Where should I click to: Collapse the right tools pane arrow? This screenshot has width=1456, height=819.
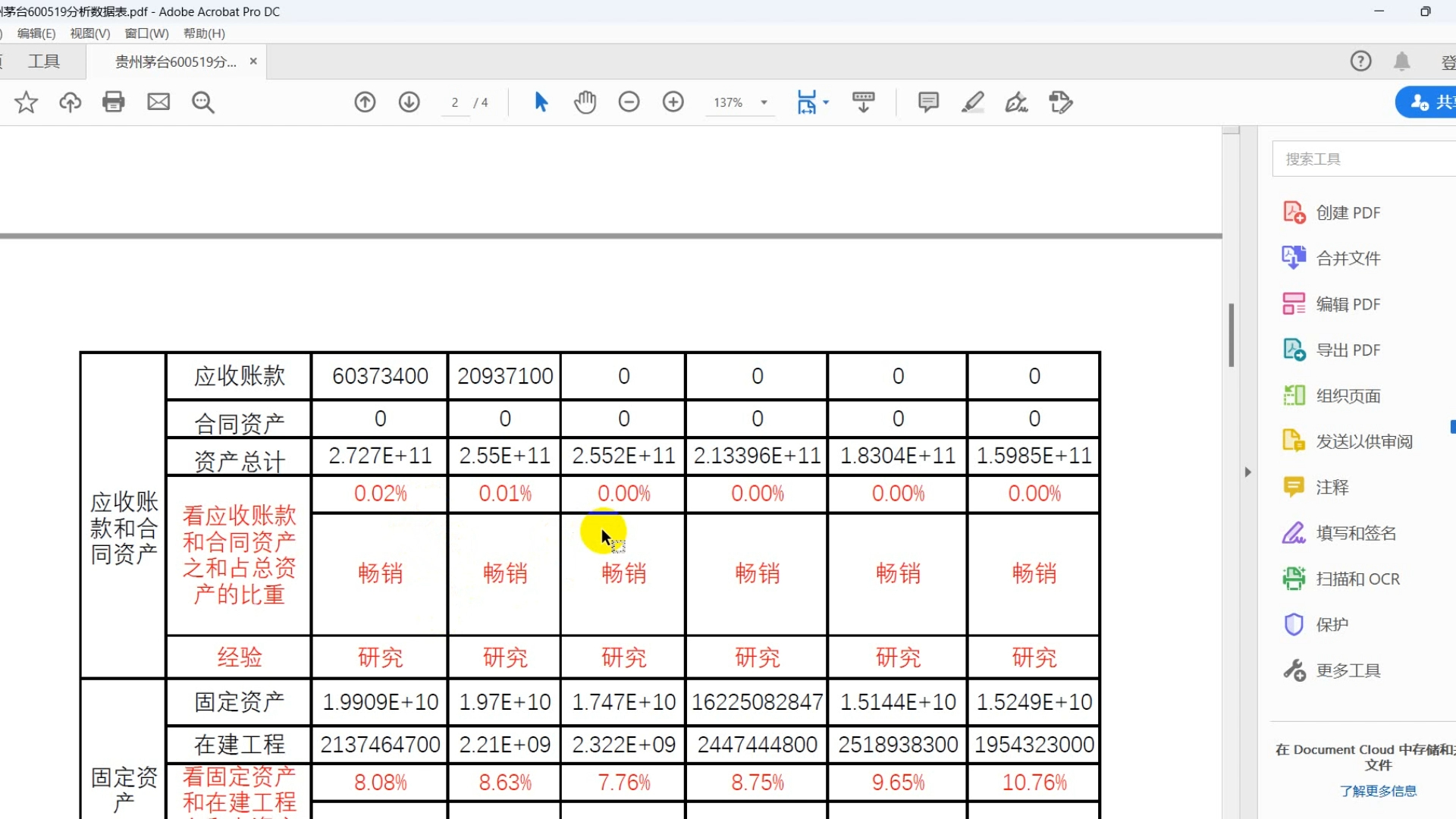coord(1247,472)
